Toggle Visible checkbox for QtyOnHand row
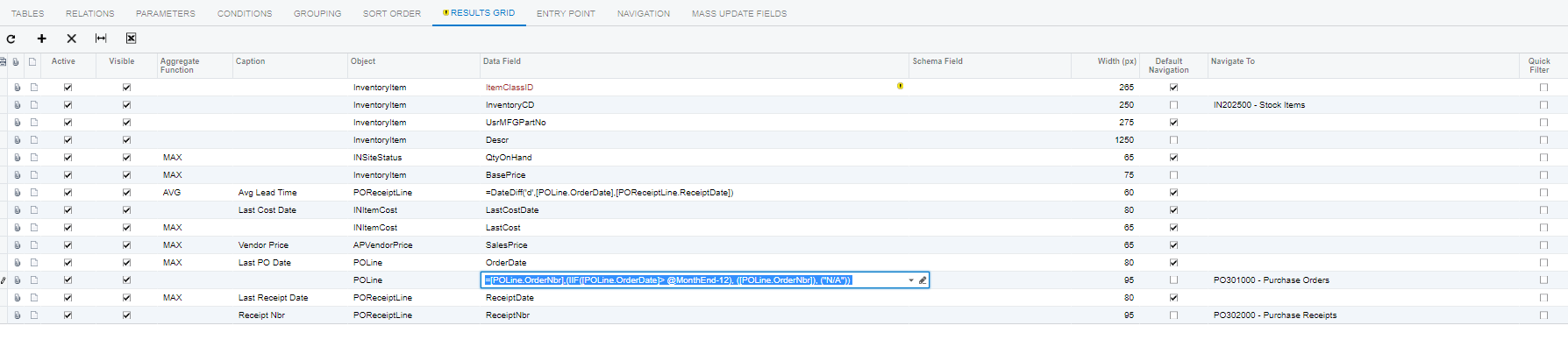Viewport: 1568px width, 361px height. tap(126, 158)
